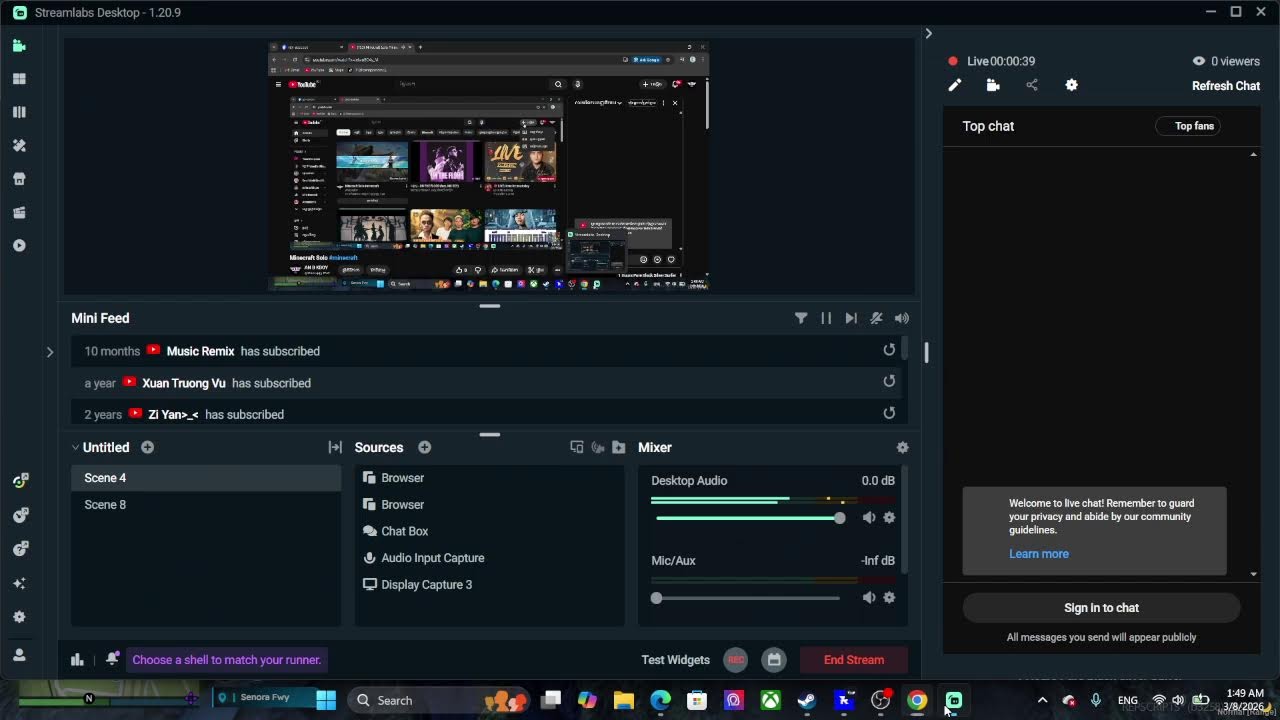Viewport: 1280px width, 720px height.
Task: Select the first Browser source
Action: coord(489,478)
